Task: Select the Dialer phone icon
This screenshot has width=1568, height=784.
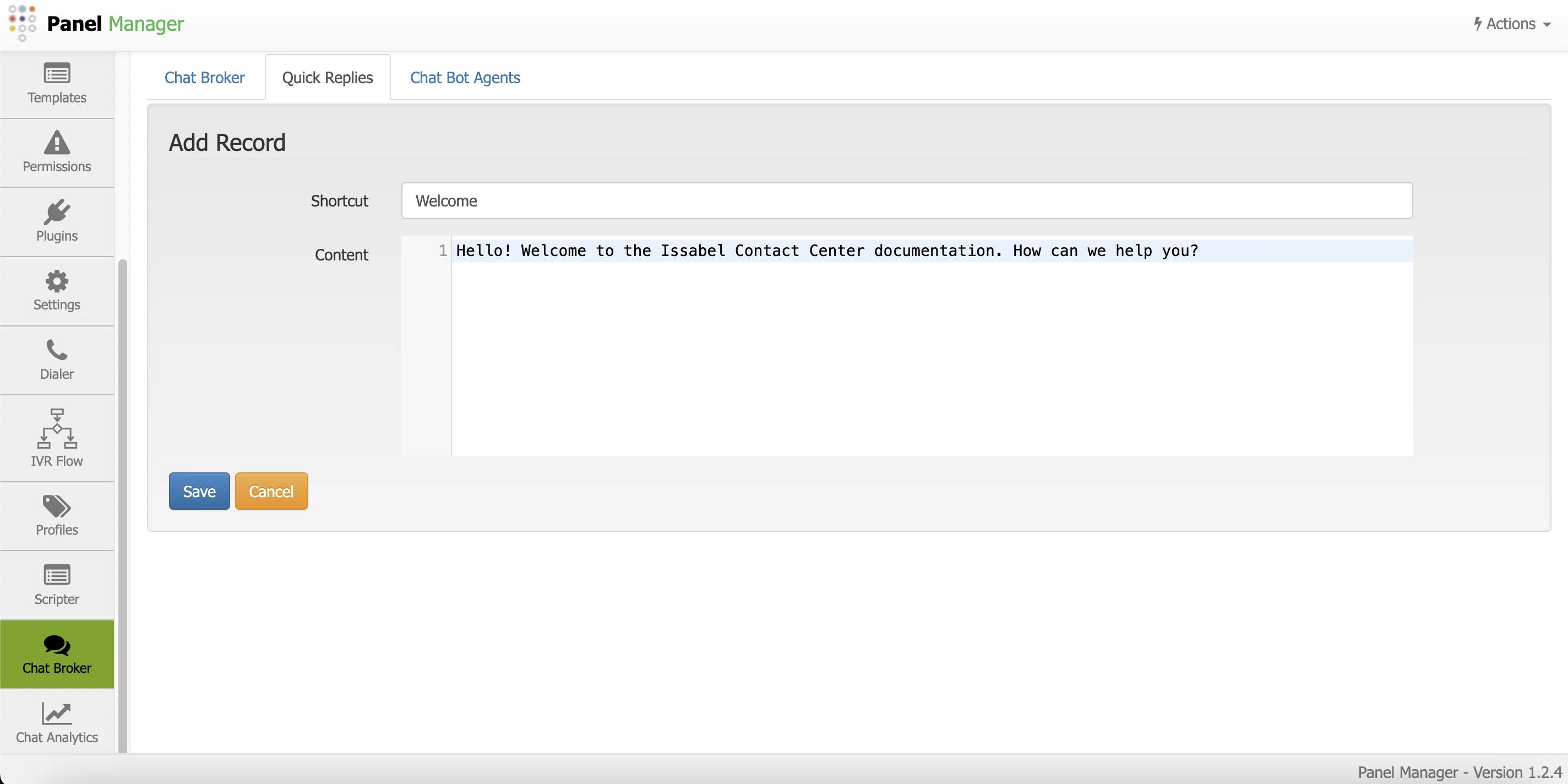Action: click(x=57, y=350)
